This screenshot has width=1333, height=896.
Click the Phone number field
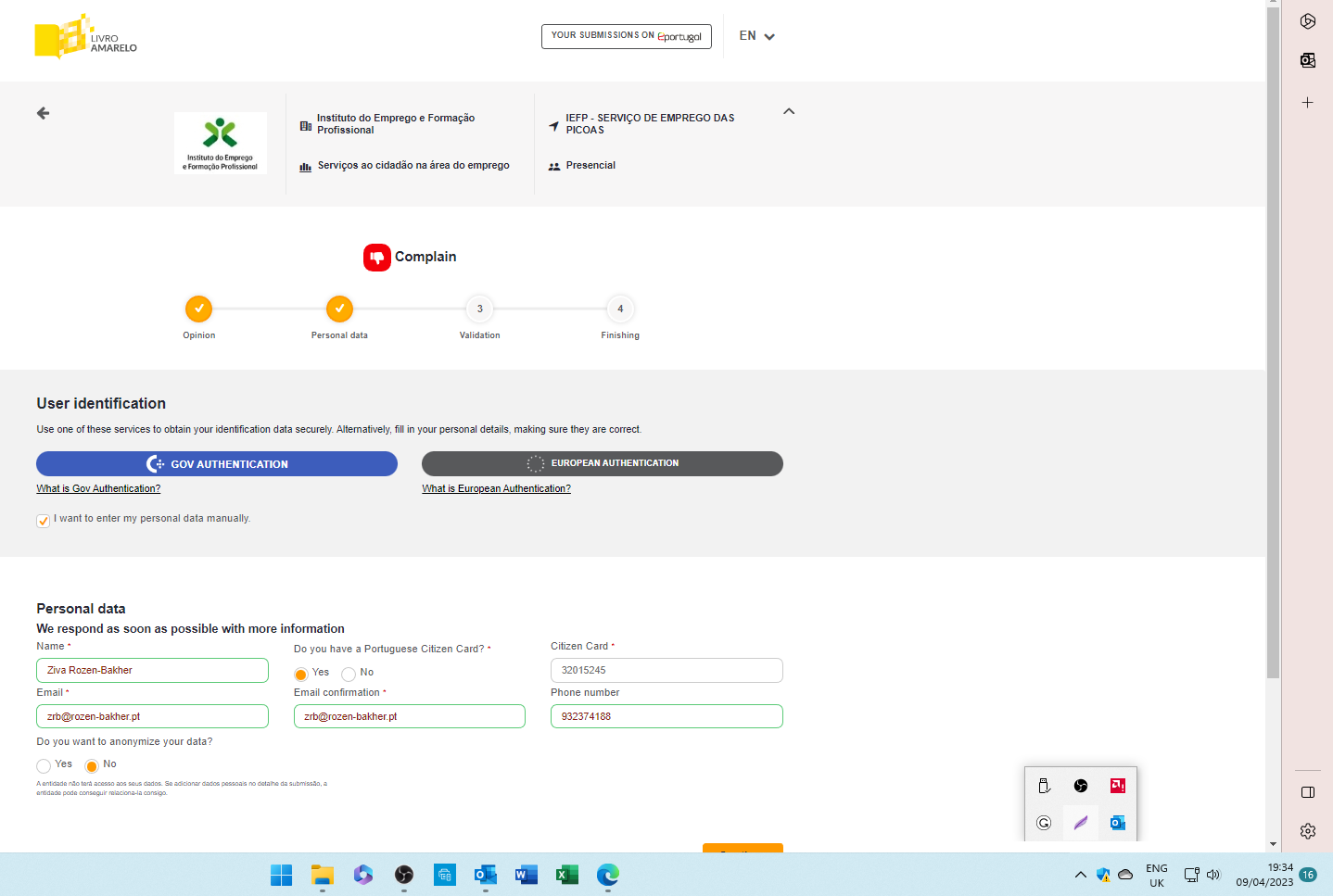pyautogui.click(x=666, y=716)
